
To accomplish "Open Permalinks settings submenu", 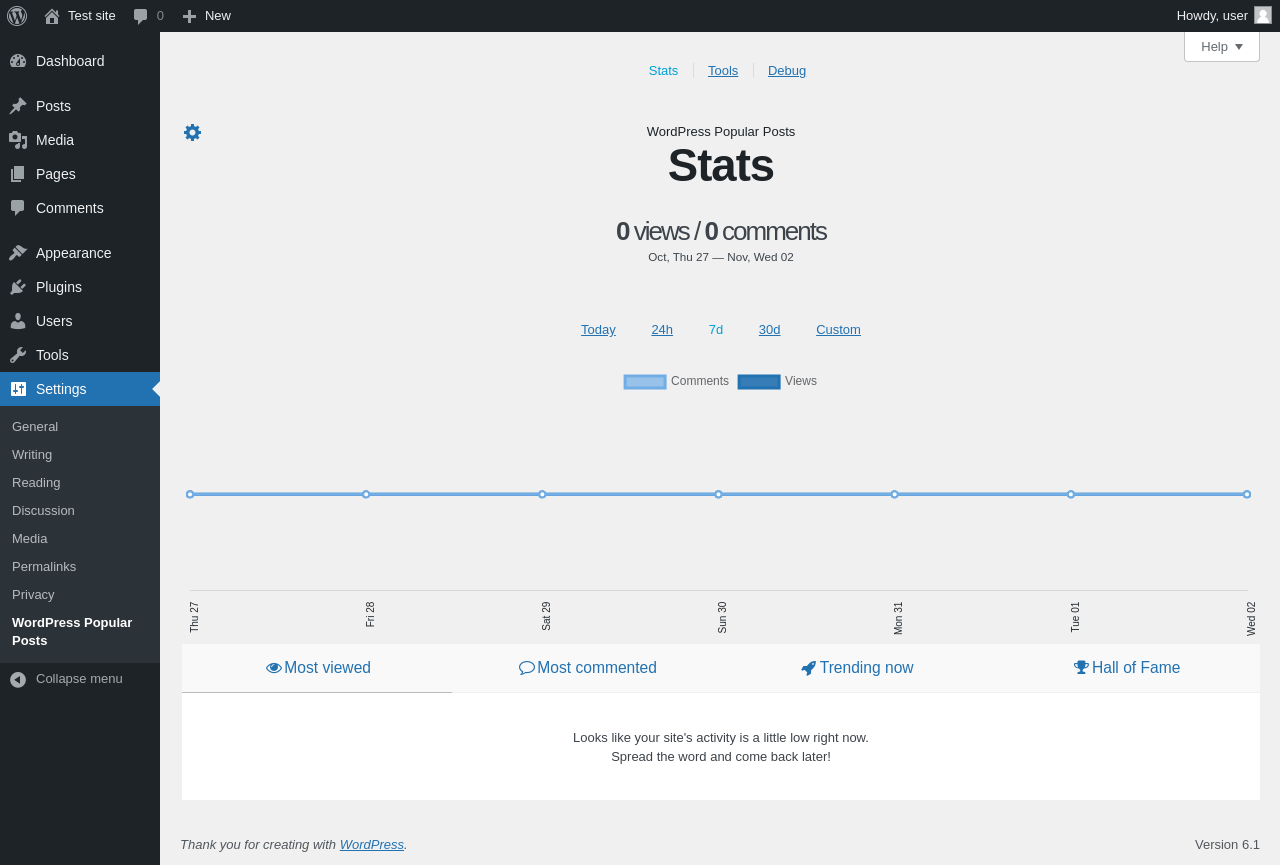I will [80, 567].
